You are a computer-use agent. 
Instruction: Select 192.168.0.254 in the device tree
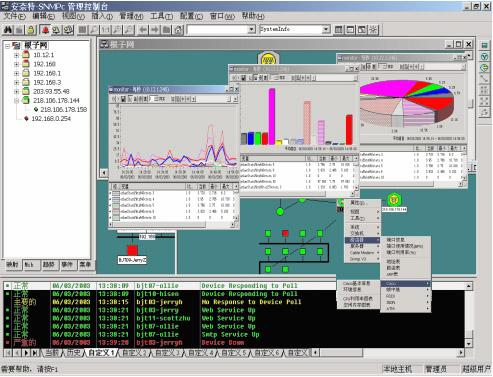51,119
